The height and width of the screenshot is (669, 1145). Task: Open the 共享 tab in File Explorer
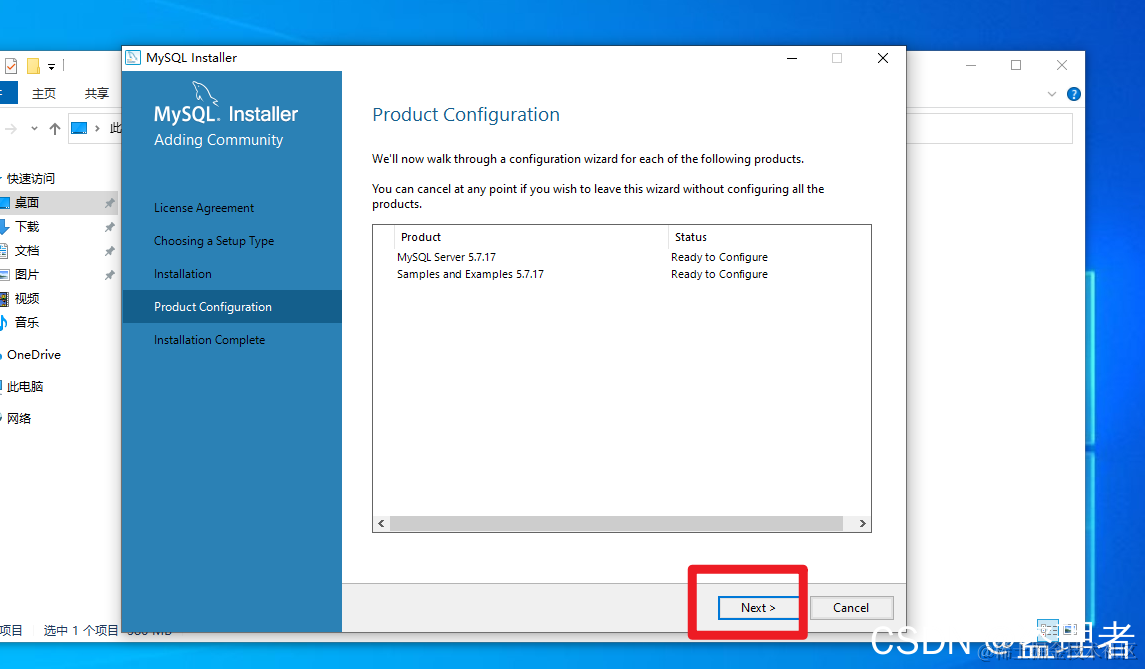tap(96, 93)
